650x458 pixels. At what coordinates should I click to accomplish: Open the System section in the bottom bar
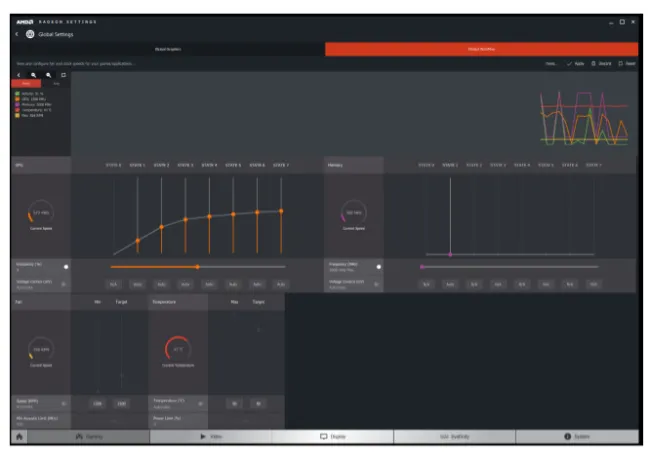tap(576, 437)
